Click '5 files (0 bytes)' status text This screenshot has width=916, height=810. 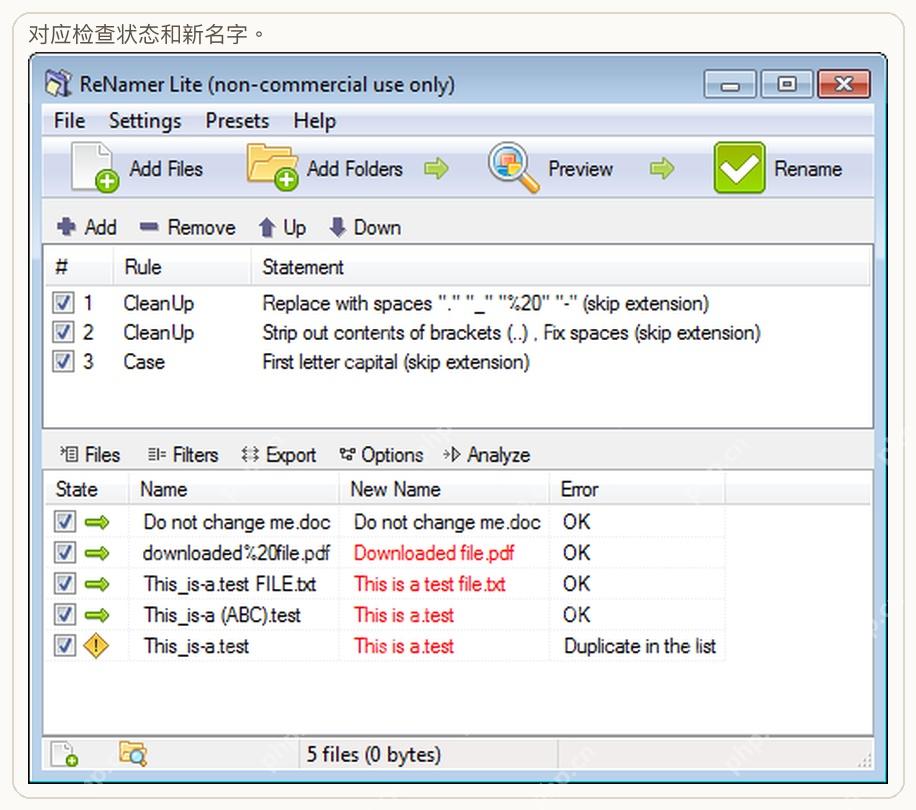point(373,755)
